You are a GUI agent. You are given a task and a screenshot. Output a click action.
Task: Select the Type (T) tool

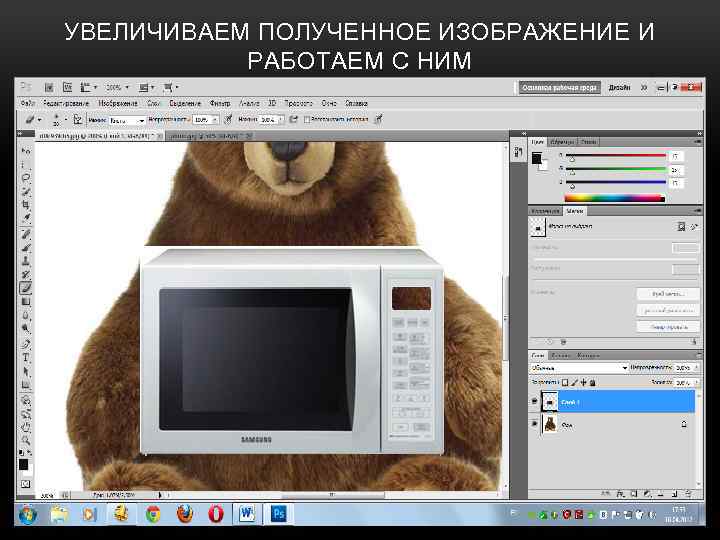pyautogui.click(x=26, y=358)
